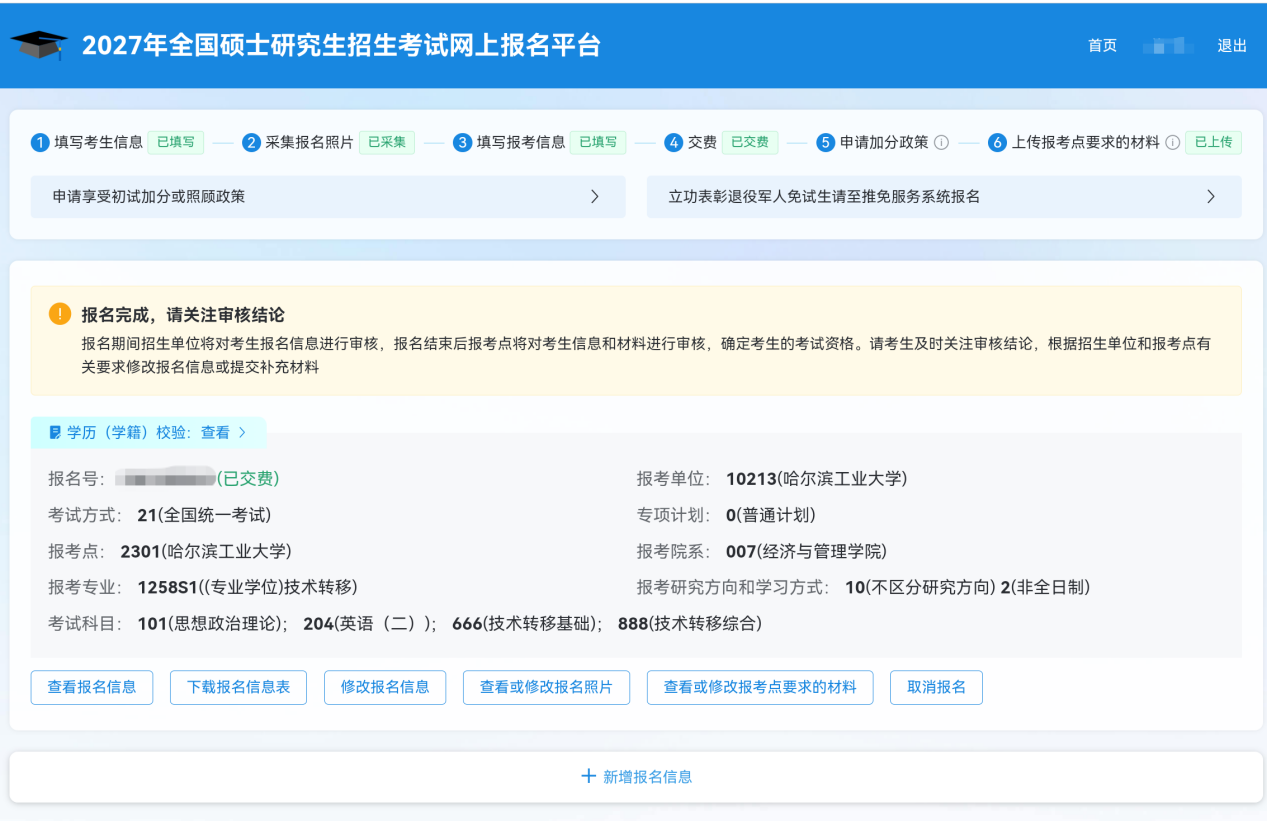
Task: Open step 采集报名照片
Action: 309,143
